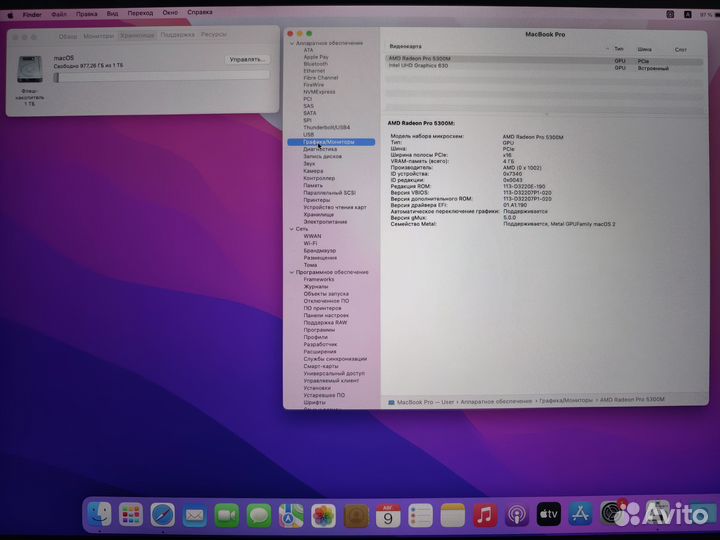Viewport: 720px width, 540px height.
Task: Open Contacts in the Dock
Action: coord(356,516)
